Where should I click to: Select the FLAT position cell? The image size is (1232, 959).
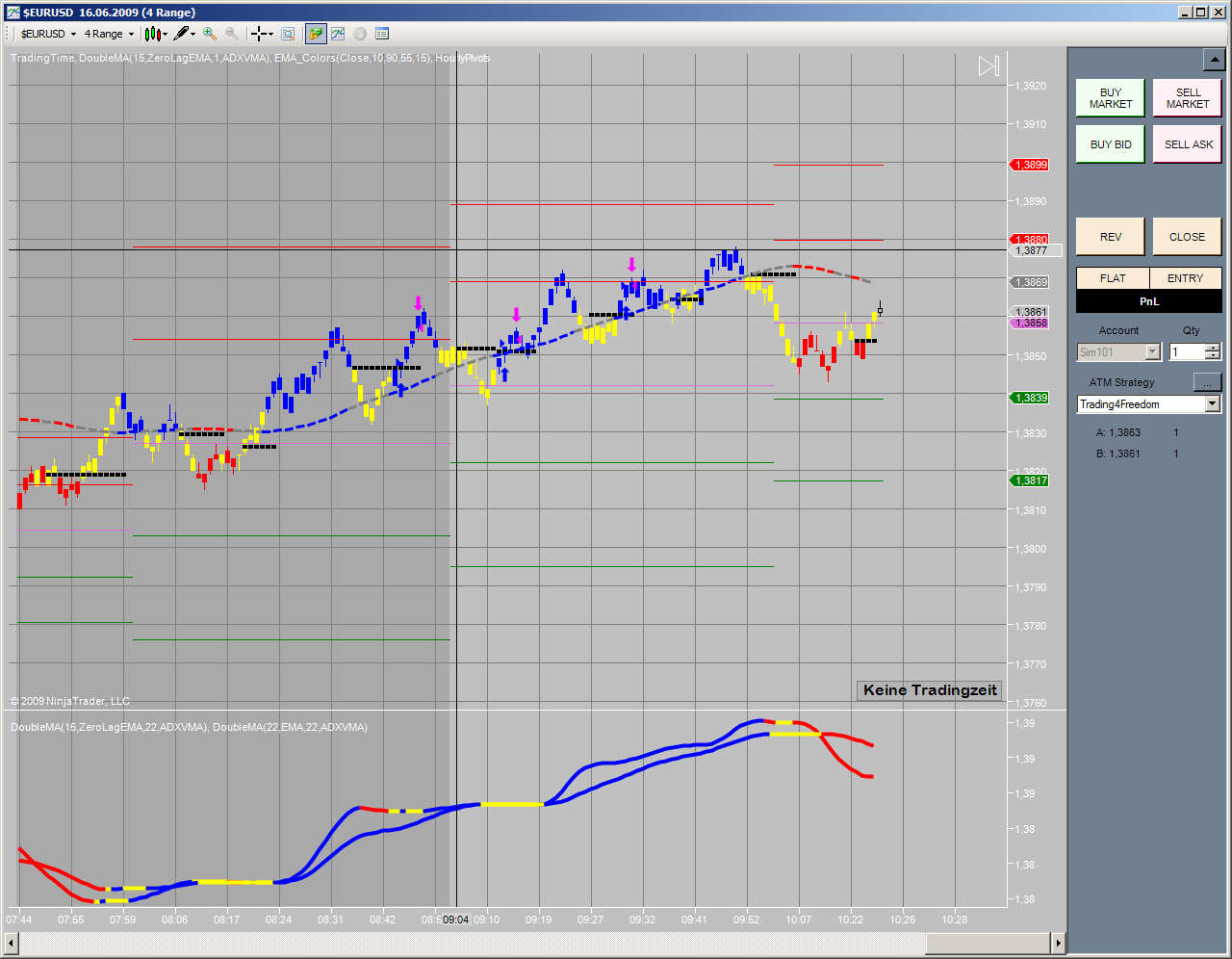coord(1113,278)
